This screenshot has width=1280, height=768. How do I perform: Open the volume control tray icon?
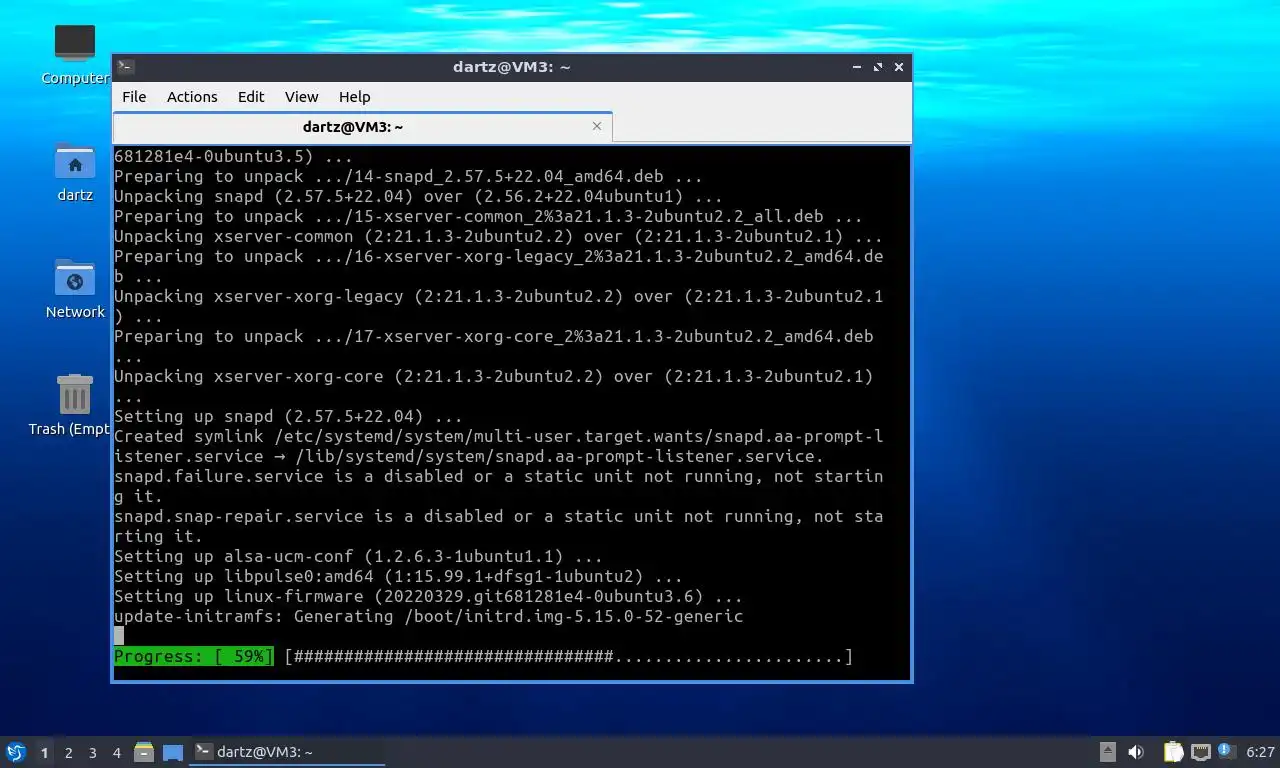tap(1136, 752)
